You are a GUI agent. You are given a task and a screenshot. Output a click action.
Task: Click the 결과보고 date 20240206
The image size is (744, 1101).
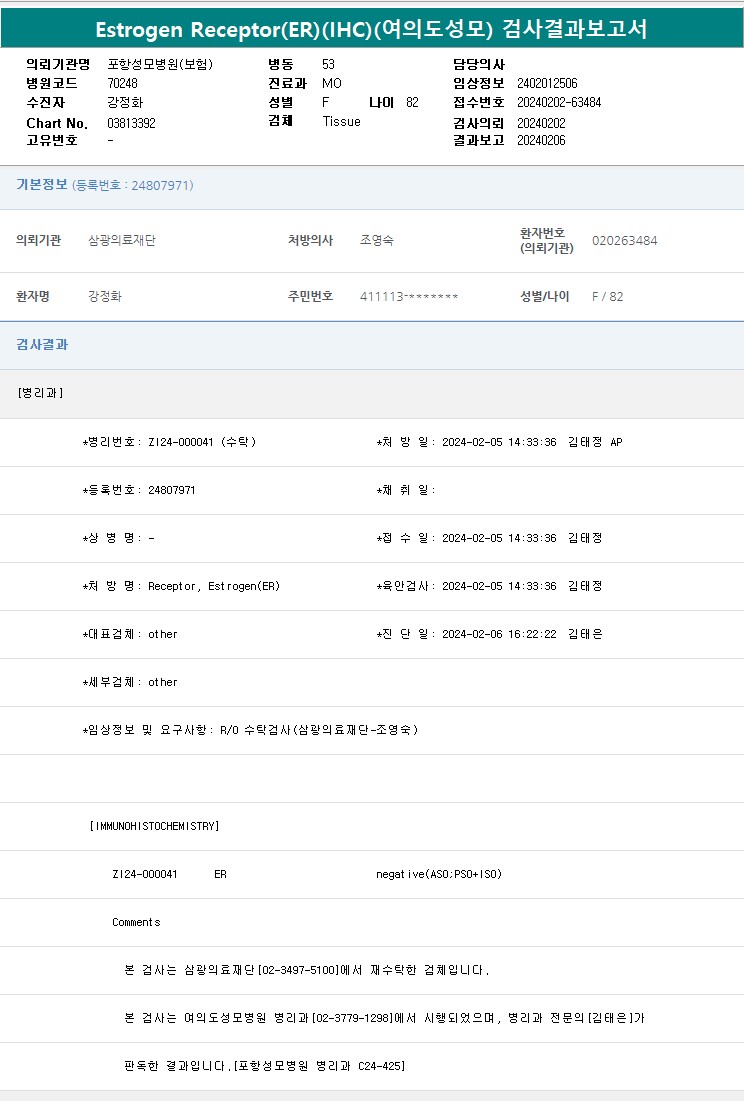point(541,141)
